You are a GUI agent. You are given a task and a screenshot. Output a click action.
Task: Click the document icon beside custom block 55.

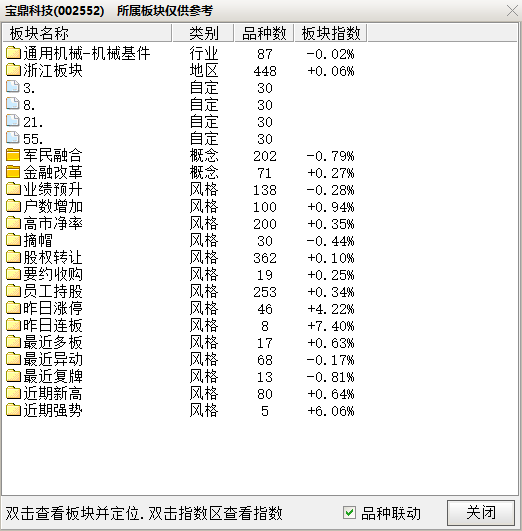[13, 138]
